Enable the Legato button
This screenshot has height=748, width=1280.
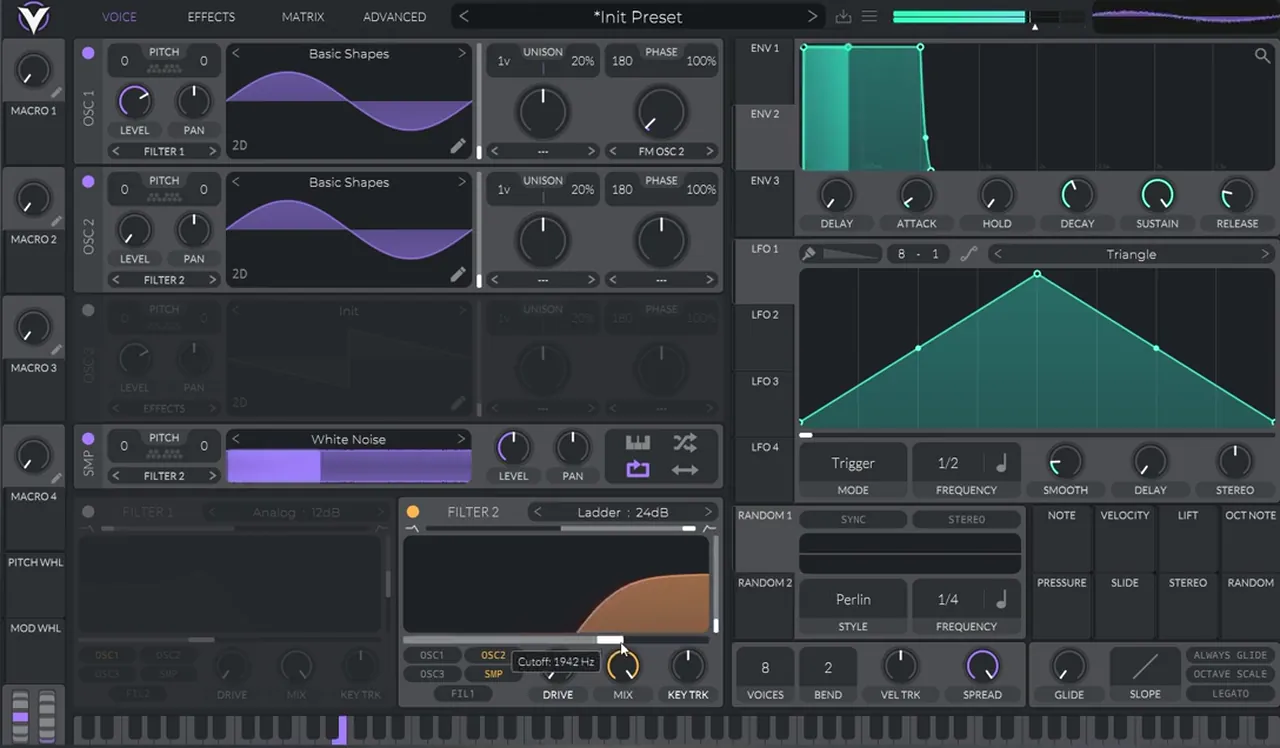pos(1230,693)
